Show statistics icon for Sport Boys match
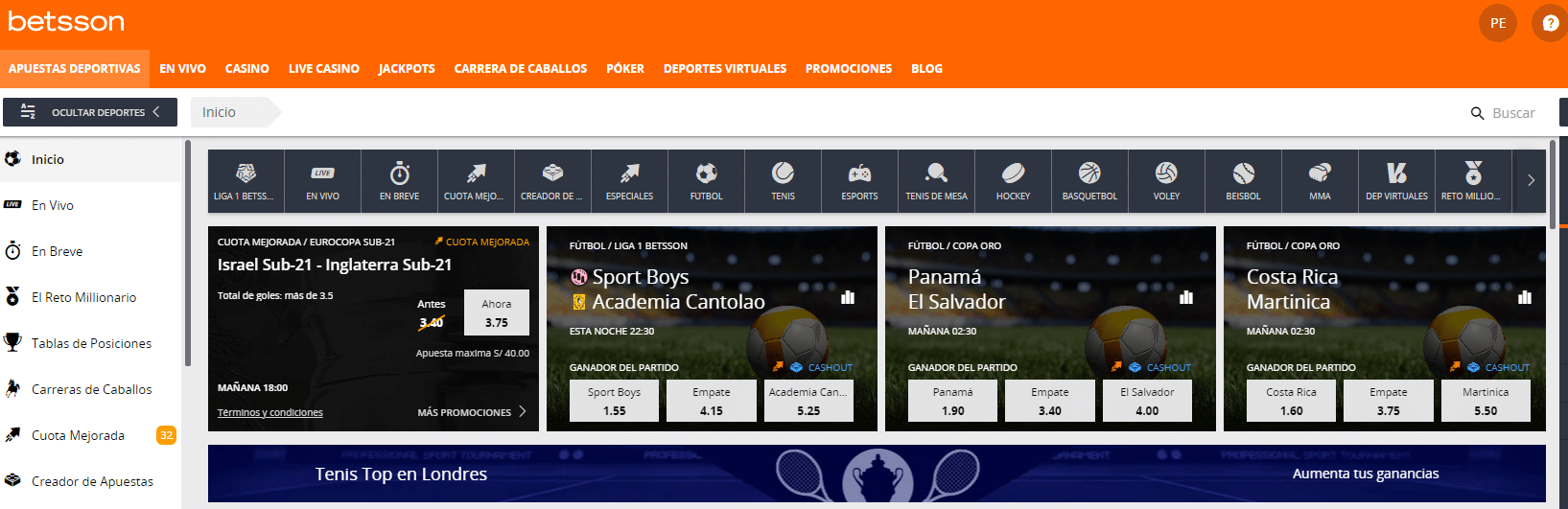 [848, 297]
